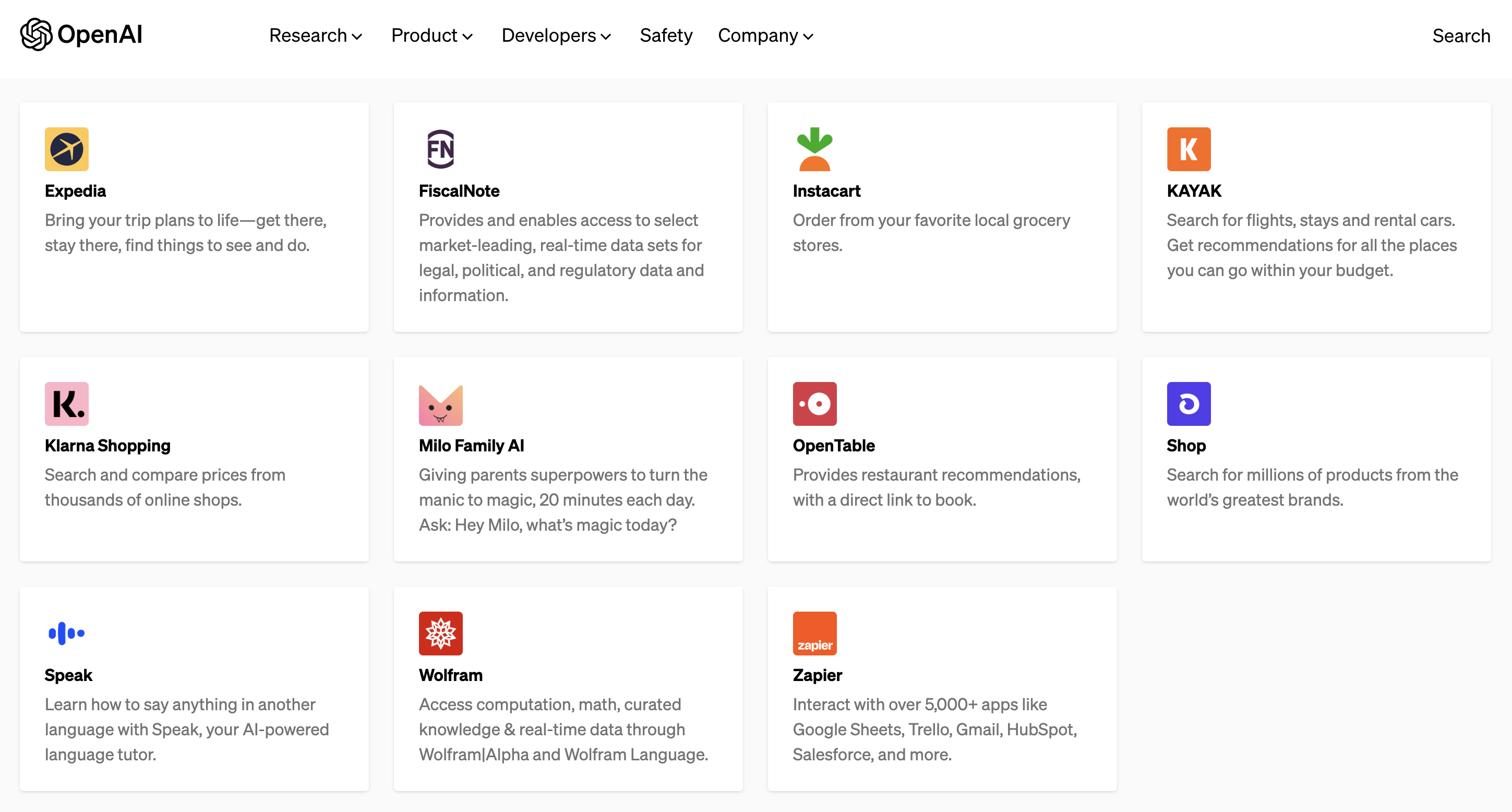
Task: Click the Zapier orange icon
Action: pos(815,634)
